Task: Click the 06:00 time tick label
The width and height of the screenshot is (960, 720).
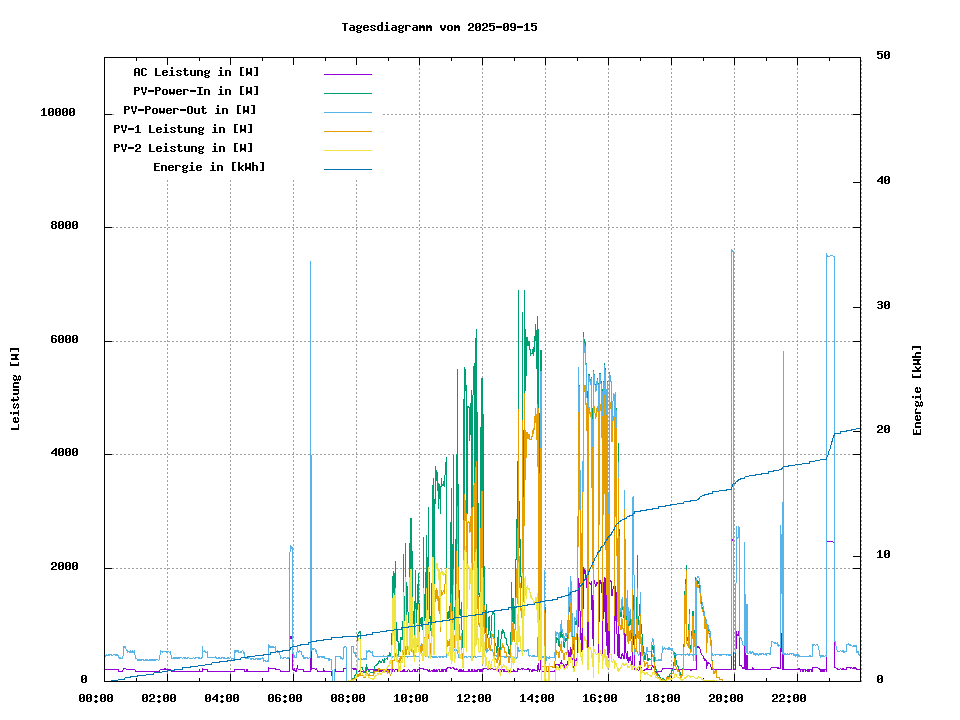Action: pyautogui.click(x=285, y=698)
